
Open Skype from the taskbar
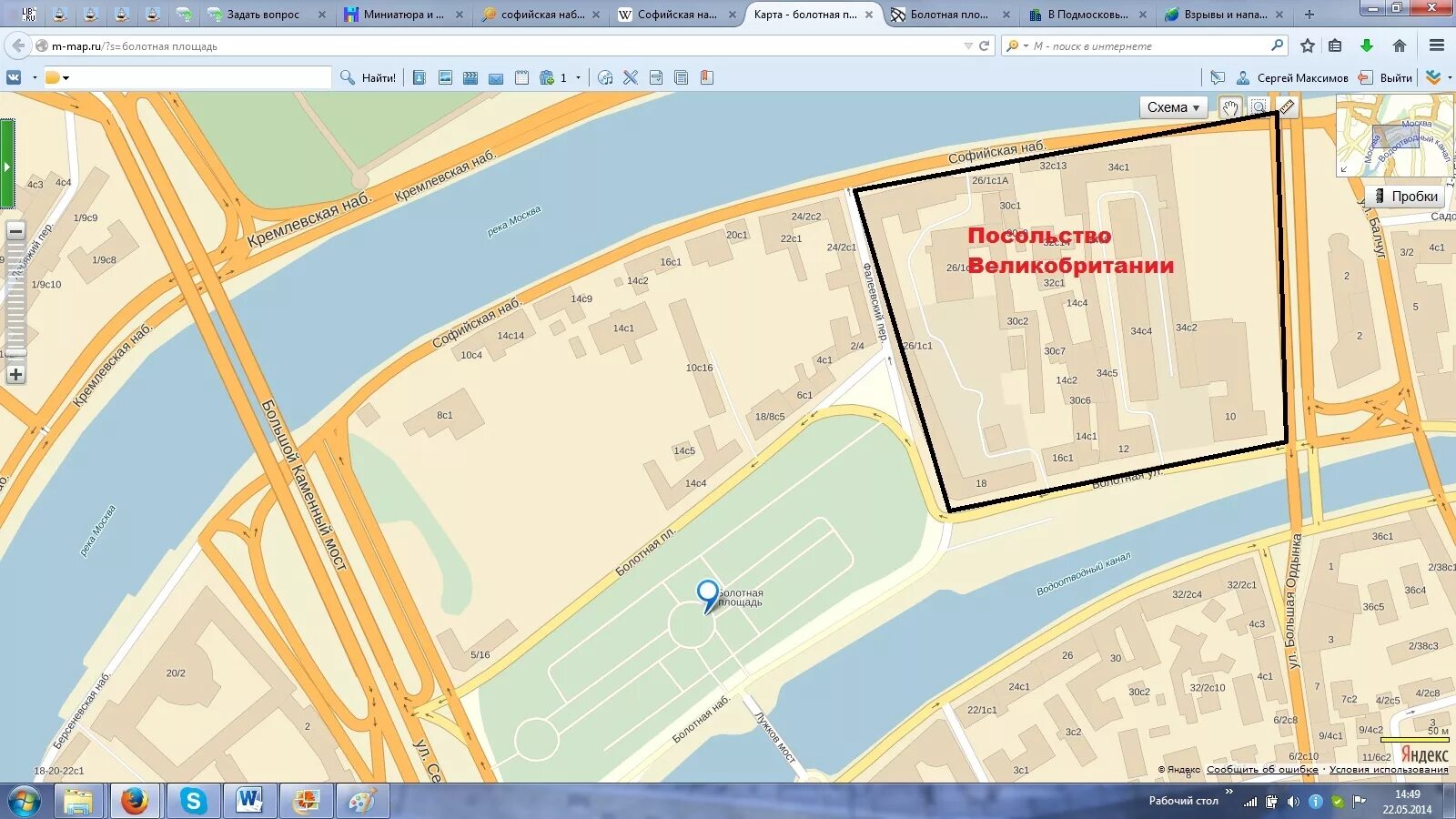pyautogui.click(x=192, y=801)
